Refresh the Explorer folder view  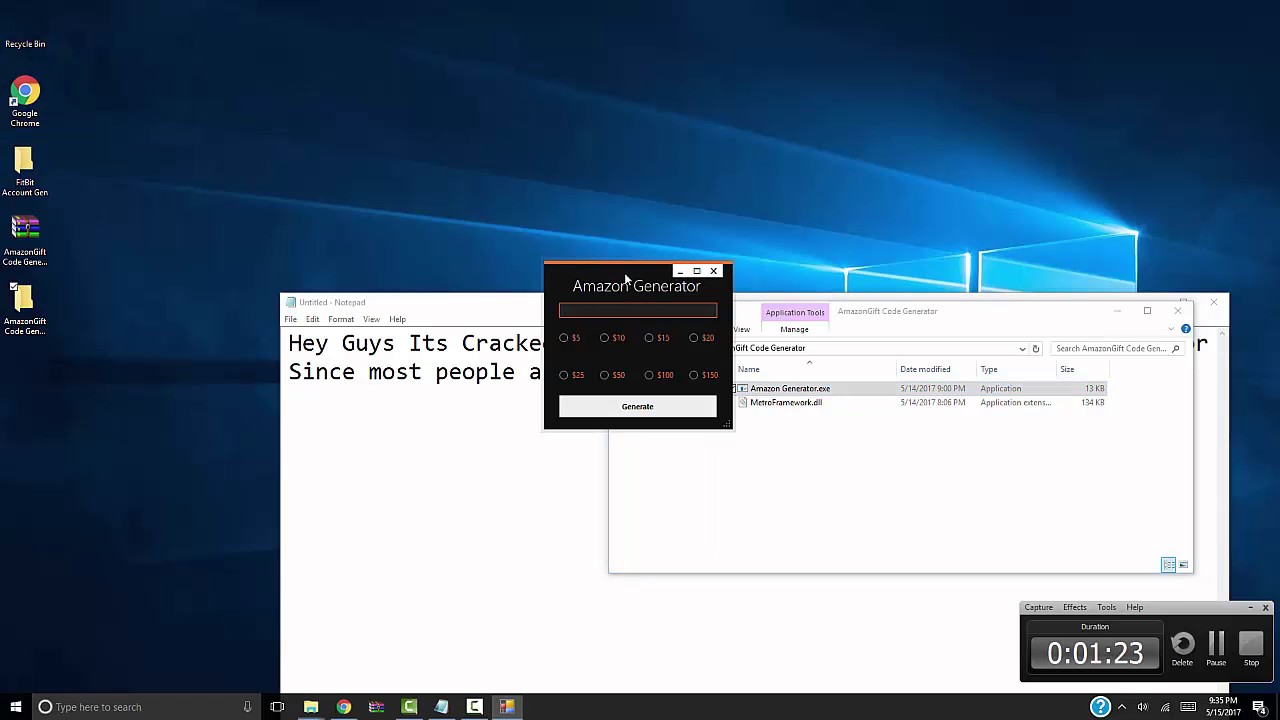coord(1036,348)
